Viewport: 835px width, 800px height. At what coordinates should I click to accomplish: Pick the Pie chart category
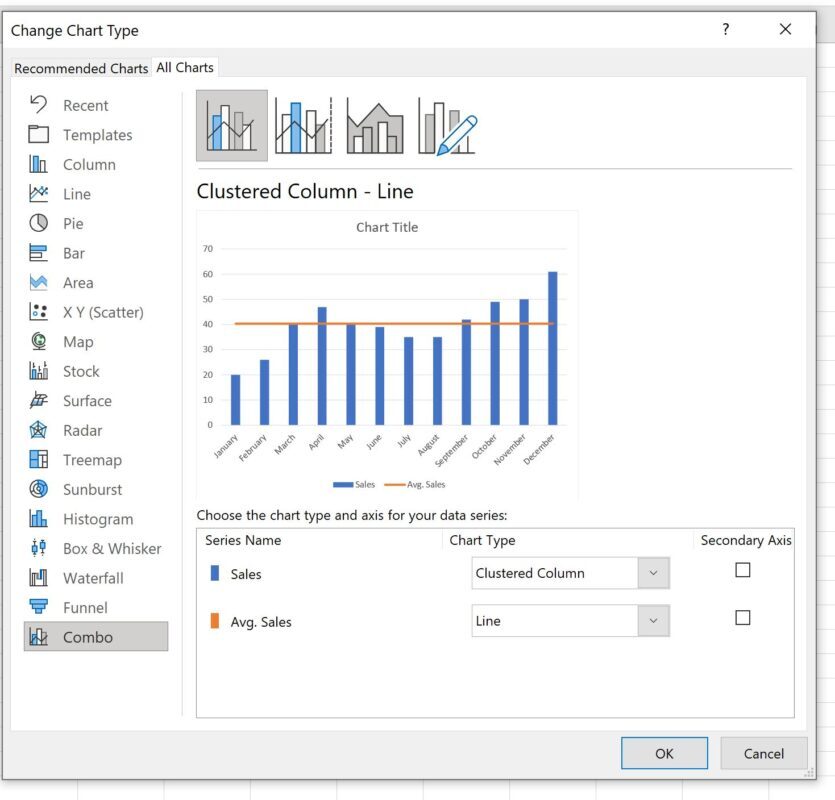(96, 224)
